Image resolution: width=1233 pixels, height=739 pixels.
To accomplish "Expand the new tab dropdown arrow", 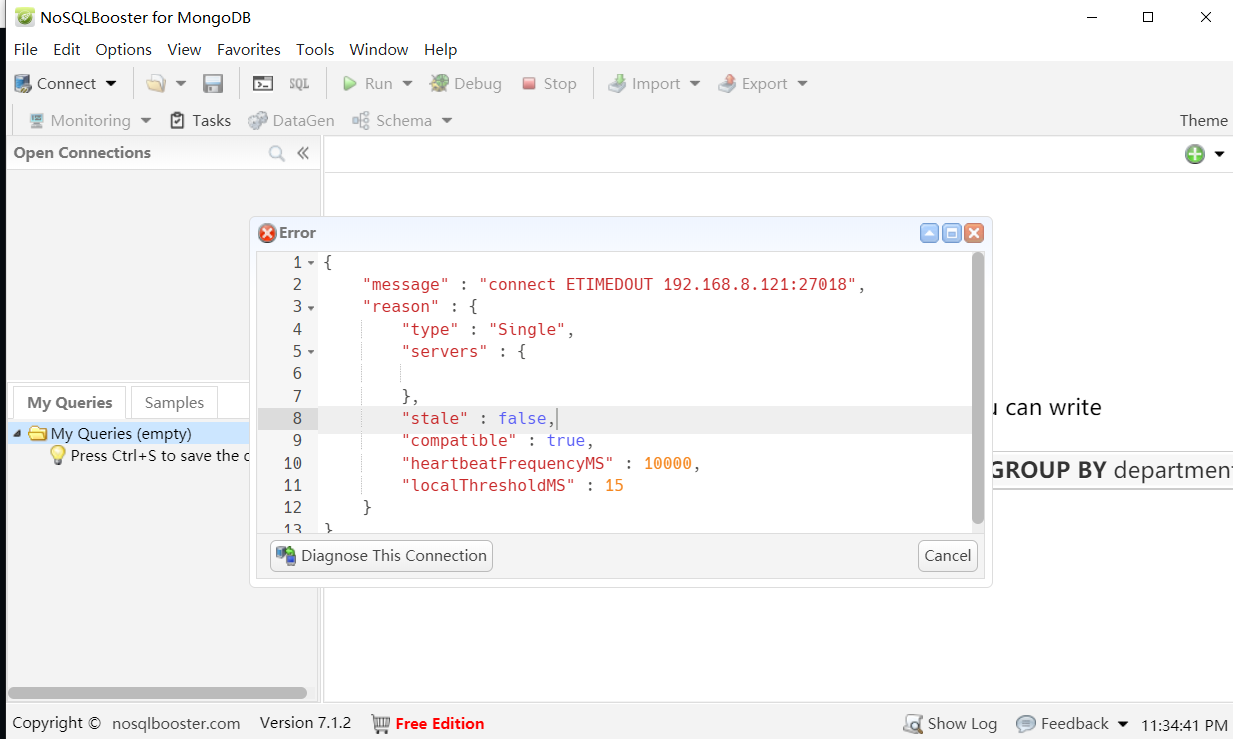I will [1219, 154].
